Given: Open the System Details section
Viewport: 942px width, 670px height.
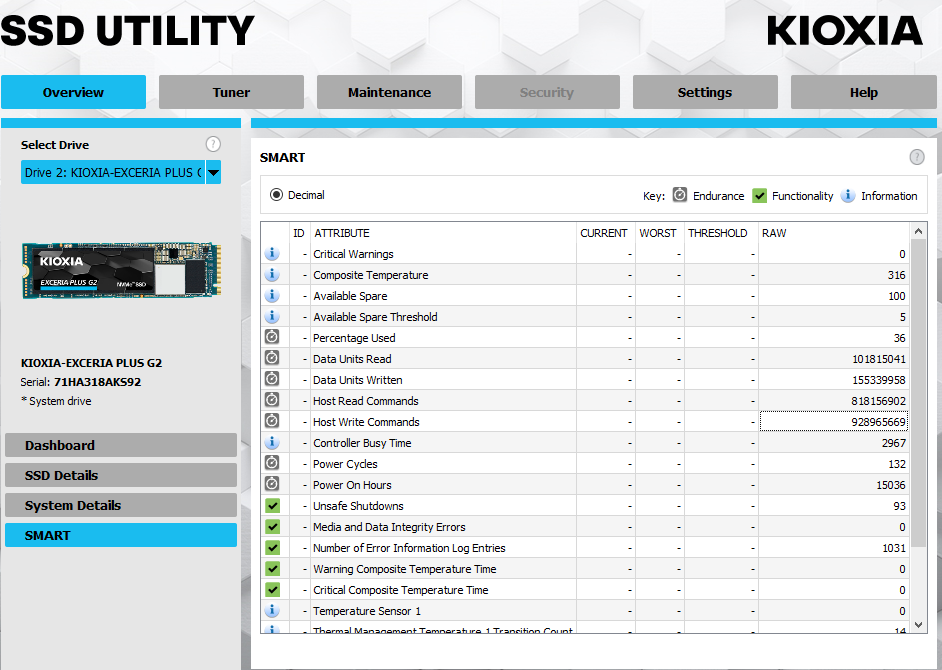Looking at the screenshot, I should pos(121,505).
